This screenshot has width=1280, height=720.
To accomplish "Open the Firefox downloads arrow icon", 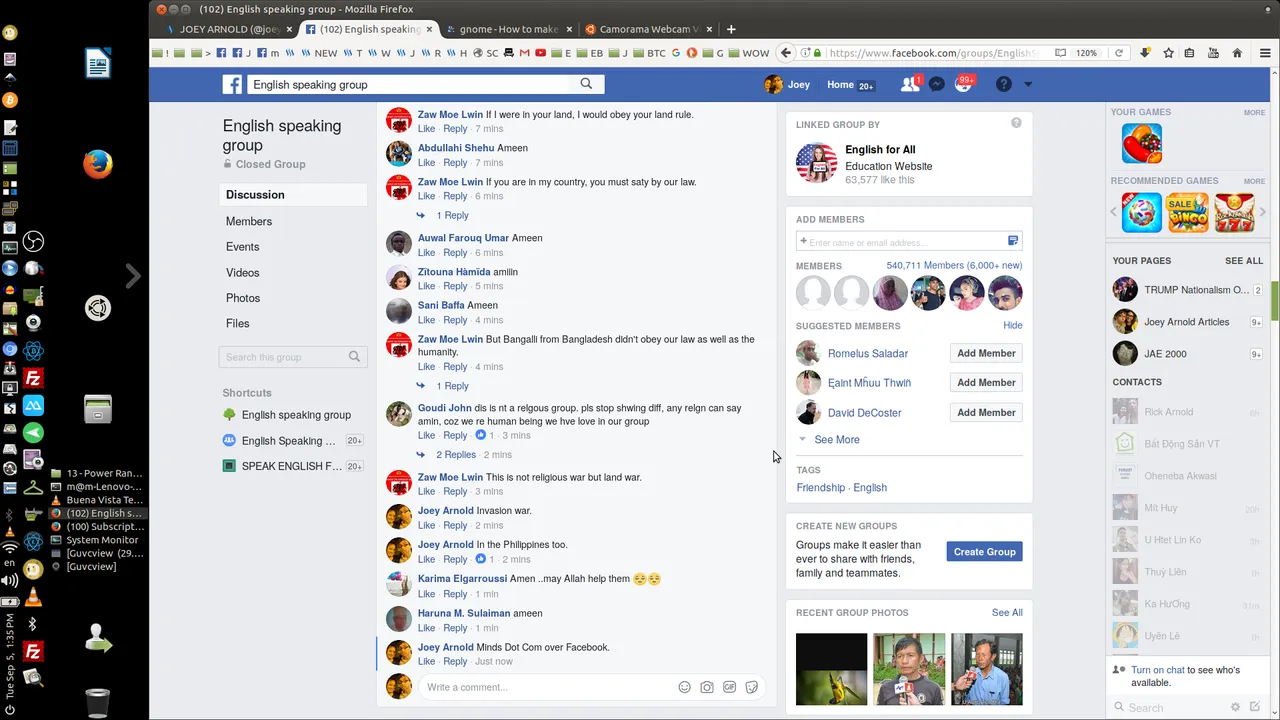I will pos(1146,53).
